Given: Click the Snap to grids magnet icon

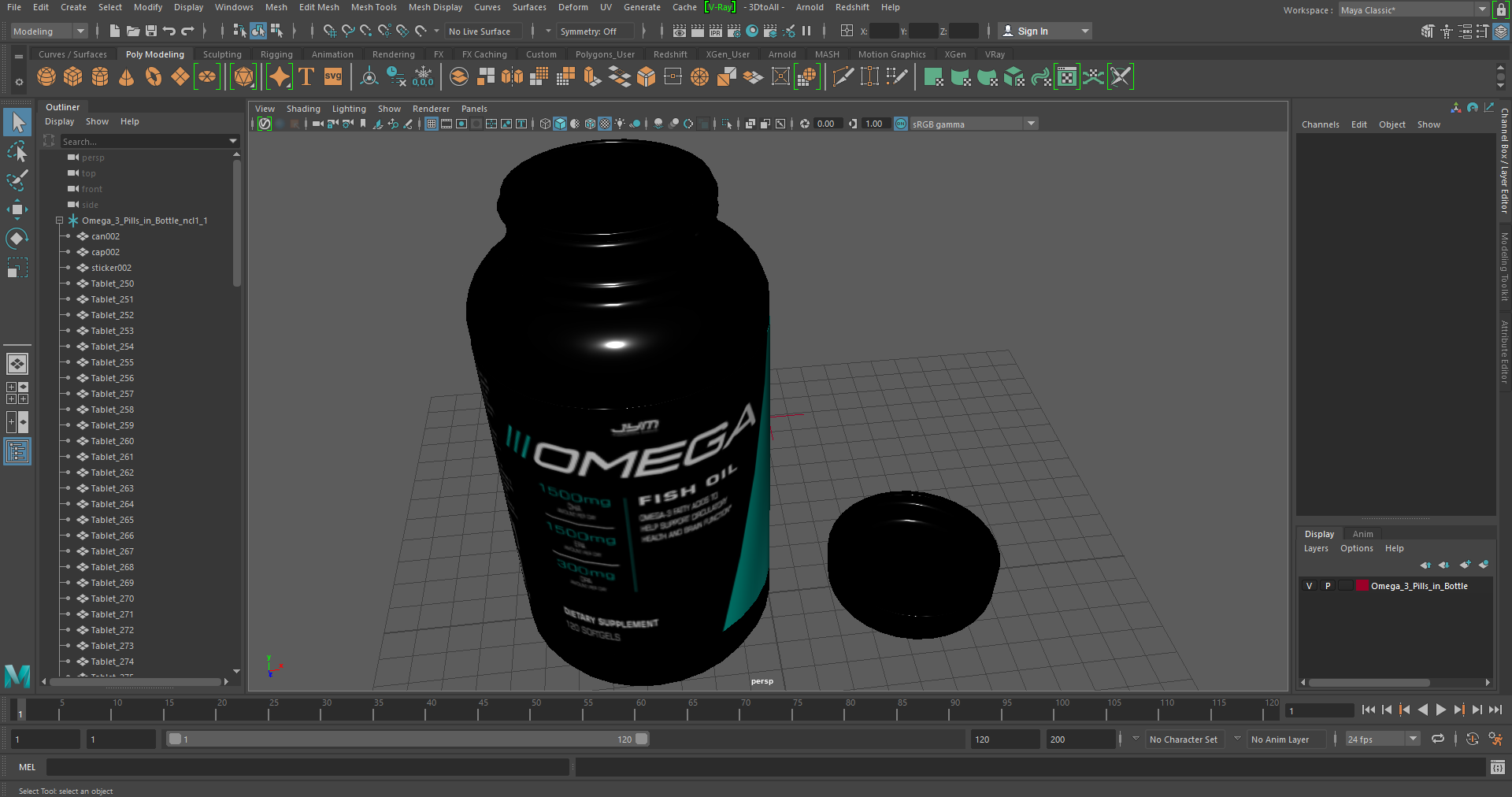Looking at the screenshot, I should click(x=330, y=31).
